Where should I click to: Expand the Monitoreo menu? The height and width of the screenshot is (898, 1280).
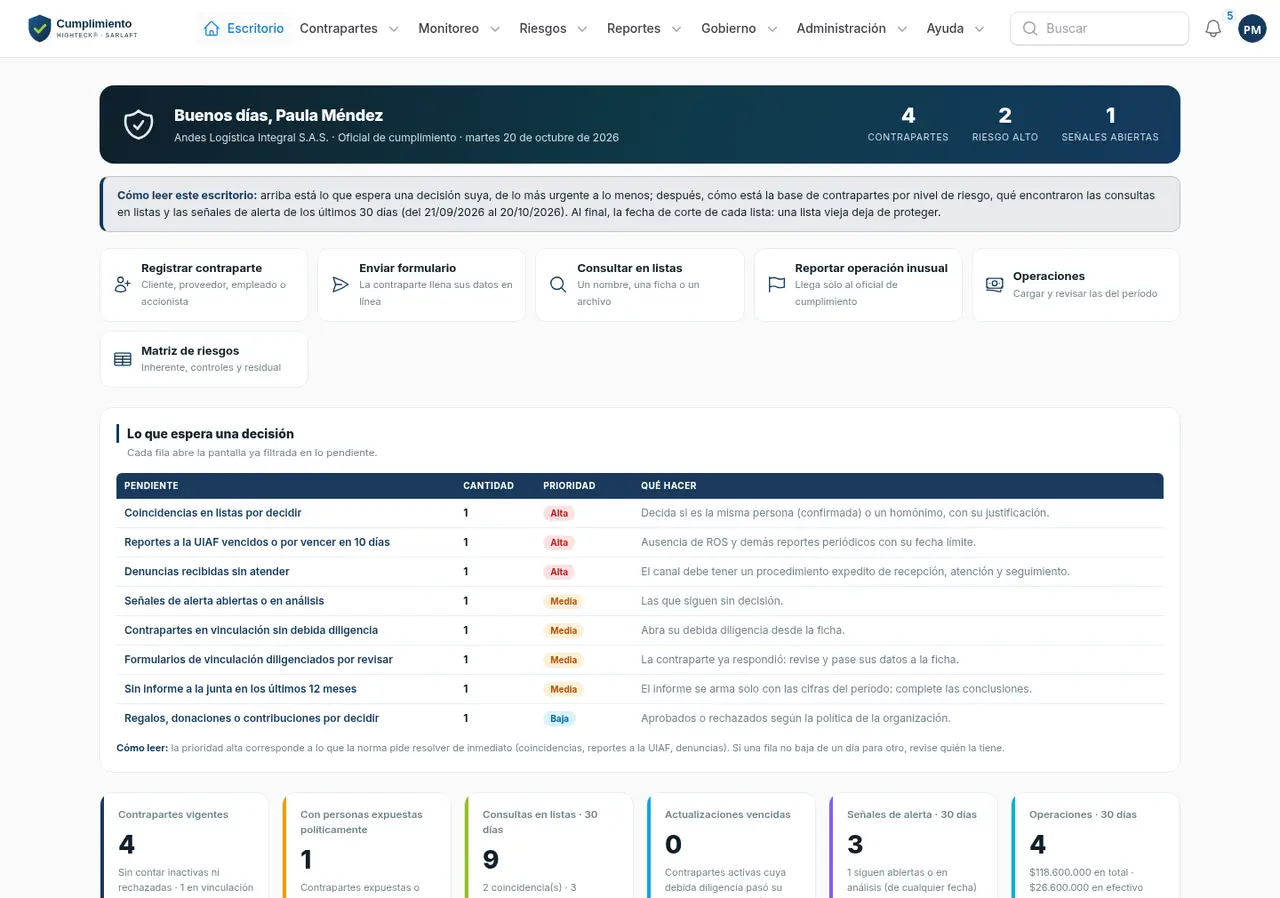[459, 29]
